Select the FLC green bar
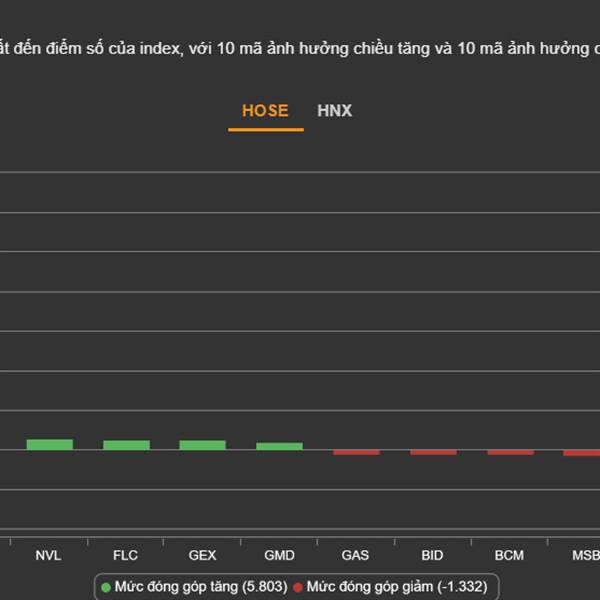600x600 pixels. point(126,445)
